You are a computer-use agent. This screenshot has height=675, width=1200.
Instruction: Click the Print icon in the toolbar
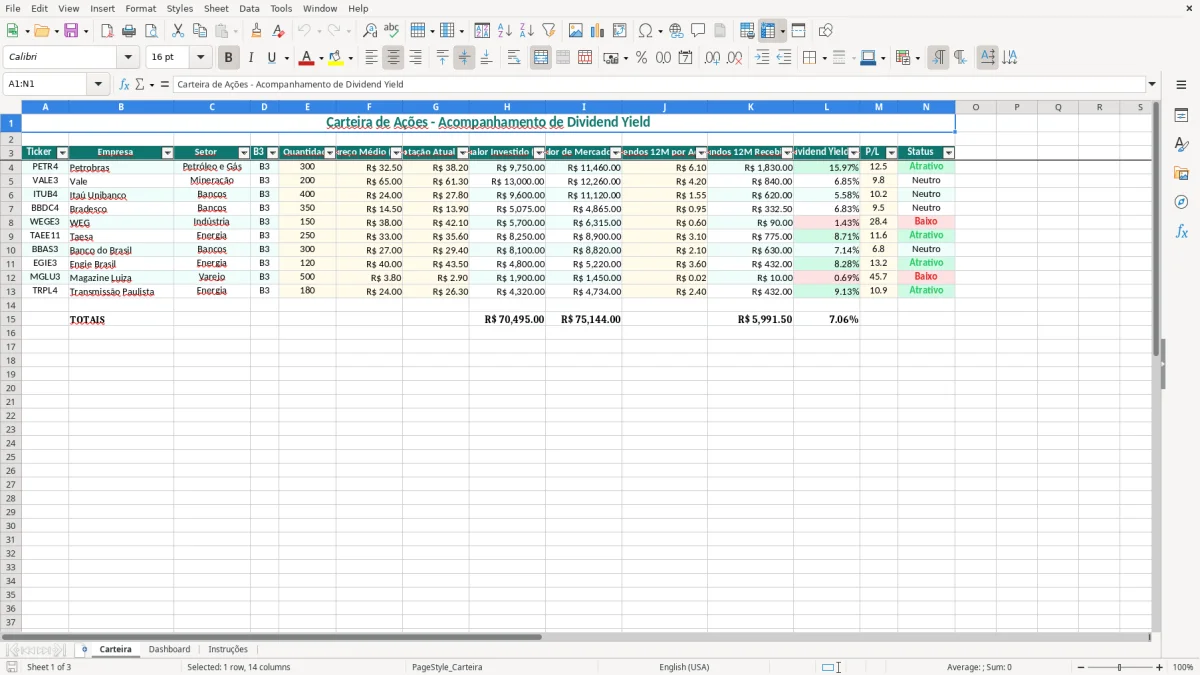coord(128,31)
